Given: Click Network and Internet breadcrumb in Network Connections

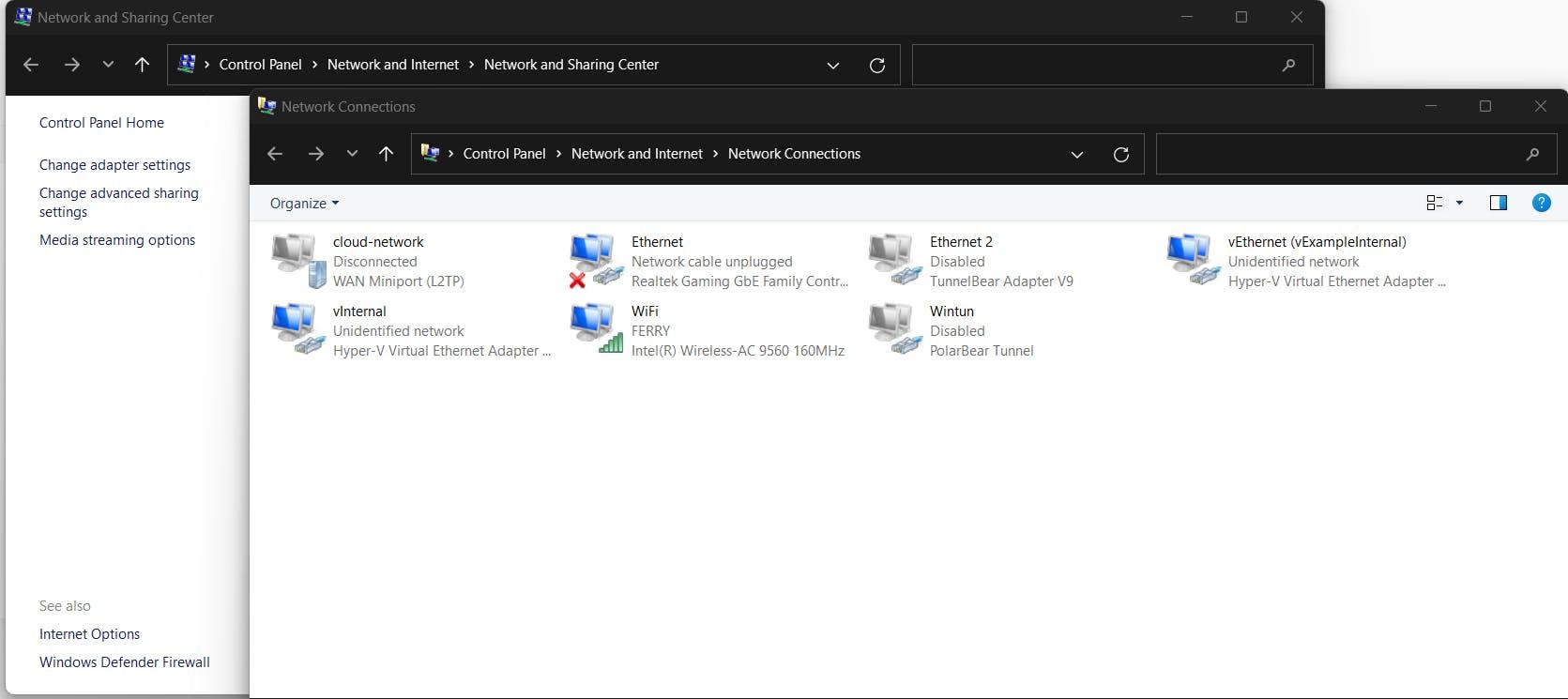Looking at the screenshot, I should tap(637, 154).
